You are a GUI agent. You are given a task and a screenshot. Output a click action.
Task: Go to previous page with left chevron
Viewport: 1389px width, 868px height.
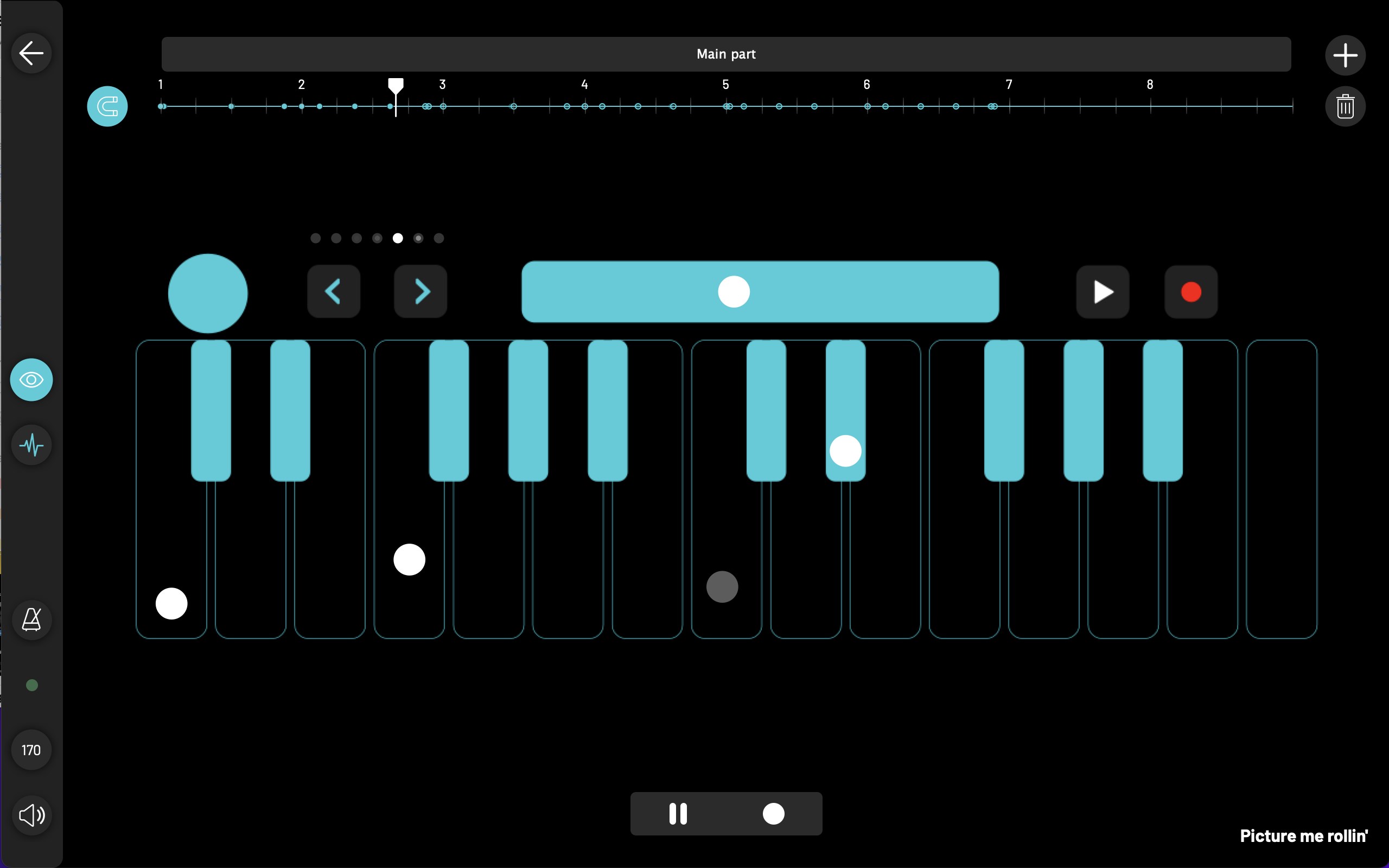click(x=334, y=292)
